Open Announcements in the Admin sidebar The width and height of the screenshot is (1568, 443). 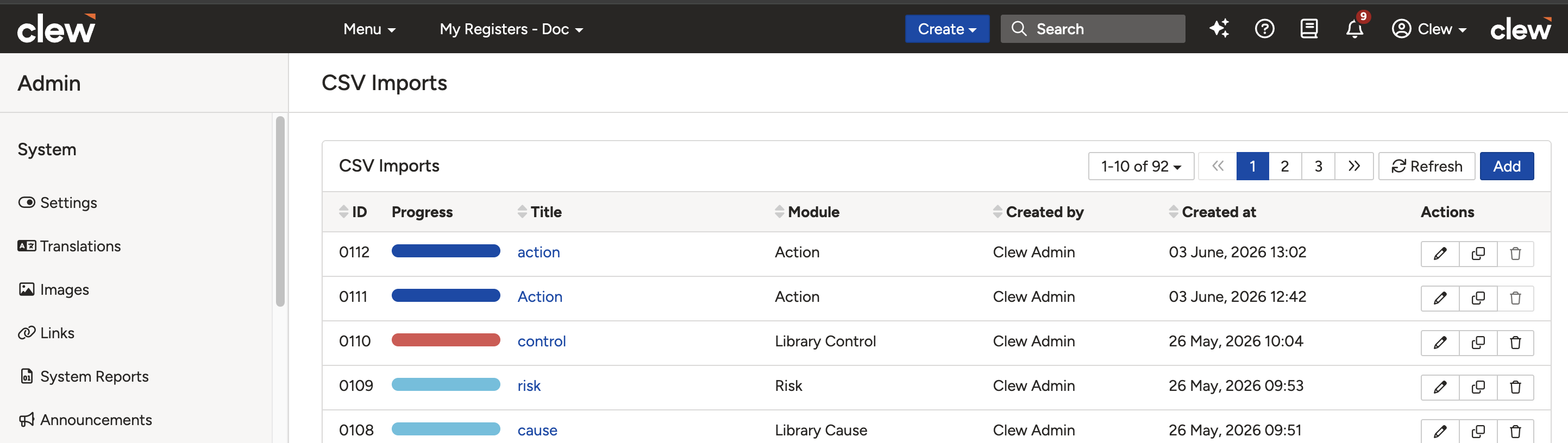[85, 420]
